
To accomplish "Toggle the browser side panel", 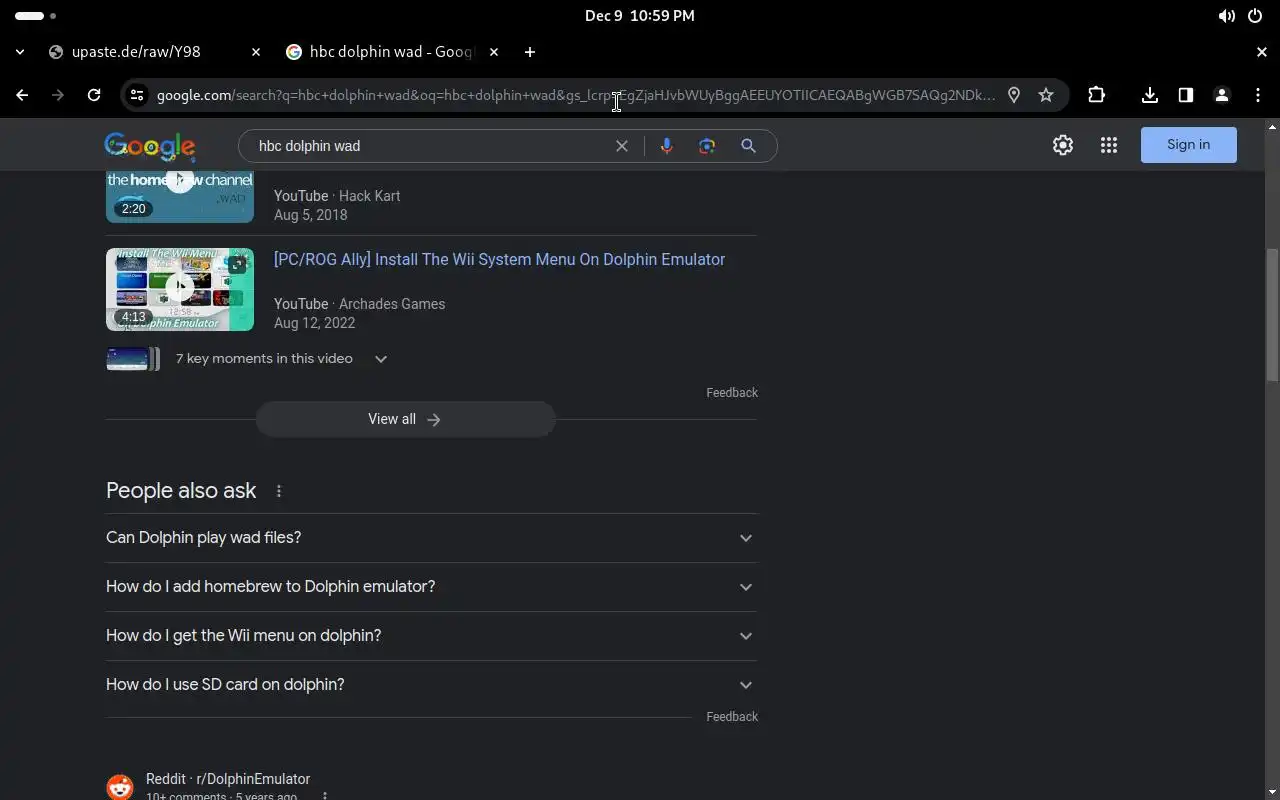I will pos(1186,95).
